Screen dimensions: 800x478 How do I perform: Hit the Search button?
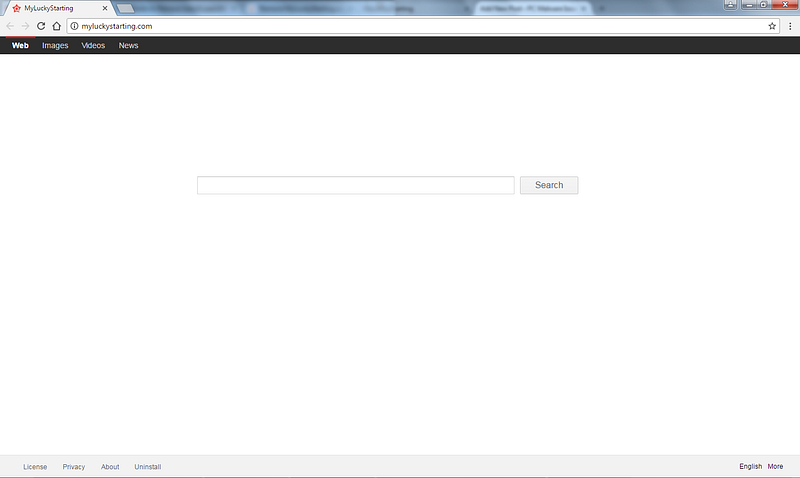pyautogui.click(x=549, y=185)
